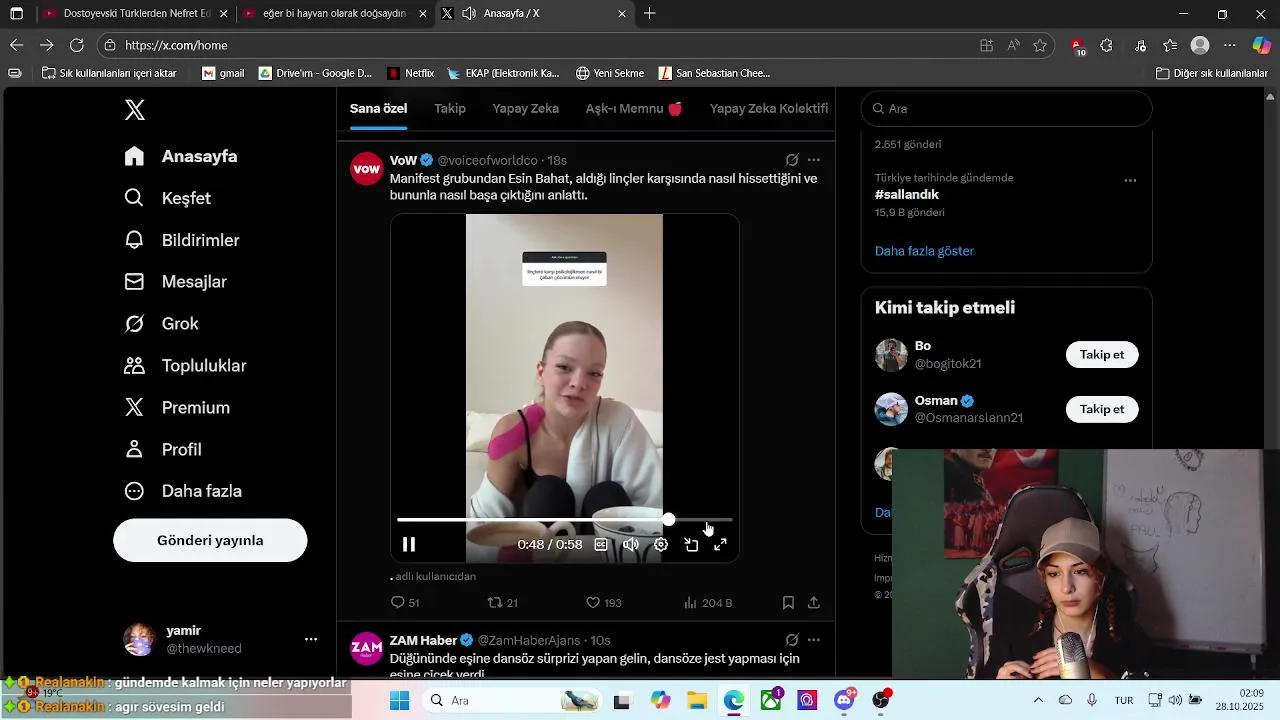The width and height of the screenshot is (1280, 720).
Task: Click the VoW avatar
Action: click(x=367, y=169)
